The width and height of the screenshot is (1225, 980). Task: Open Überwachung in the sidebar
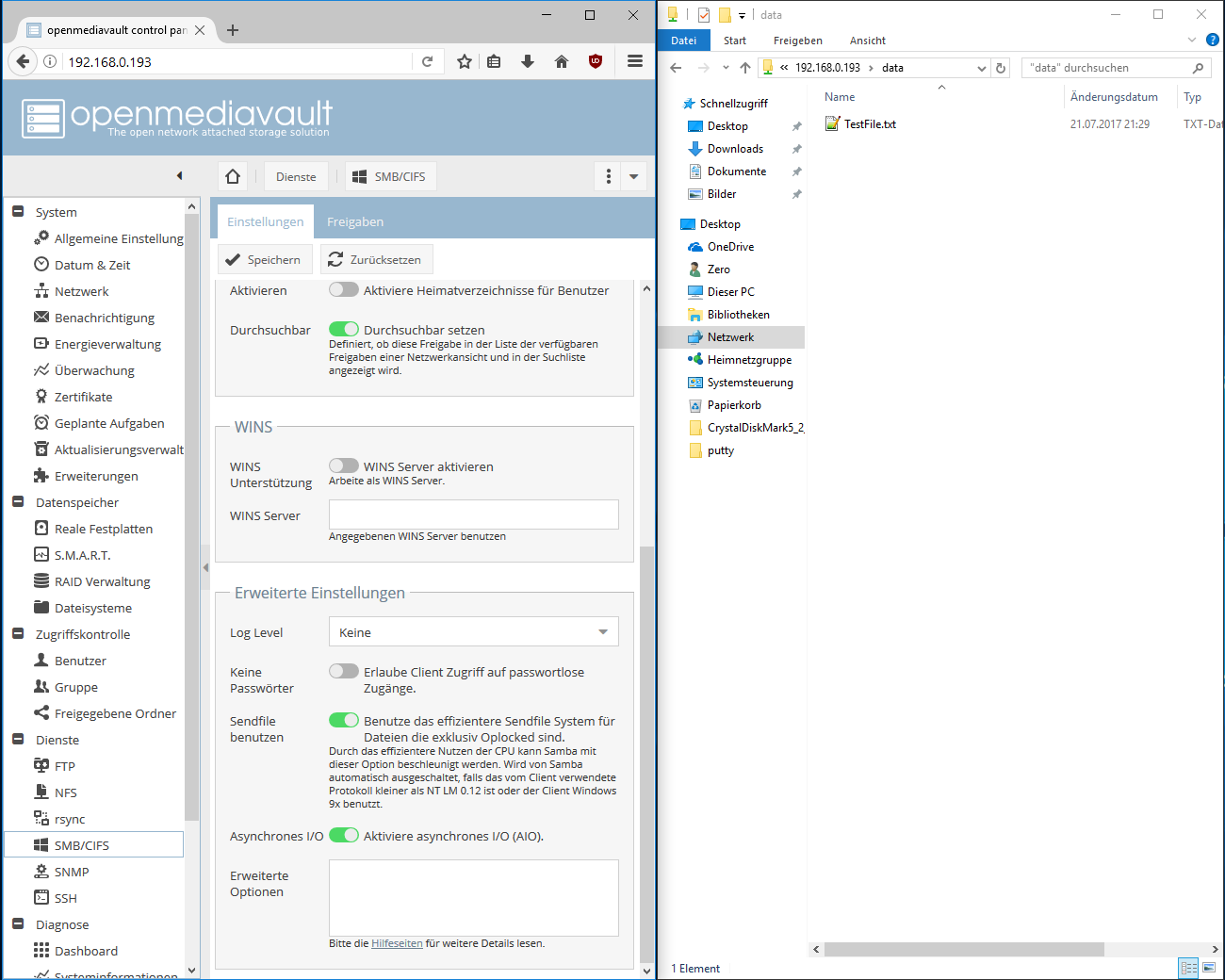pyautogui.click(x=94, y=370)
